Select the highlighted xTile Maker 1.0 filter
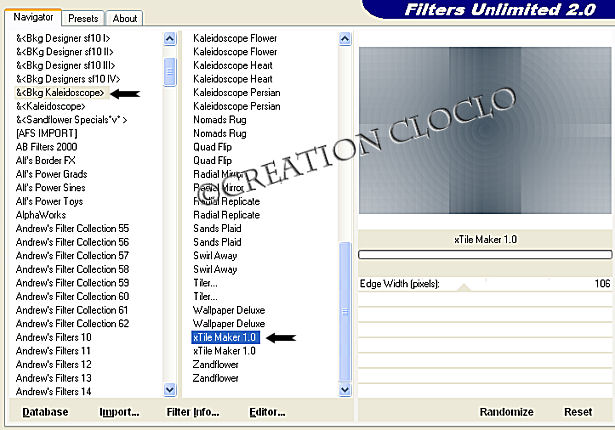This screenshot has height=430, width=615. click(225, 337)
